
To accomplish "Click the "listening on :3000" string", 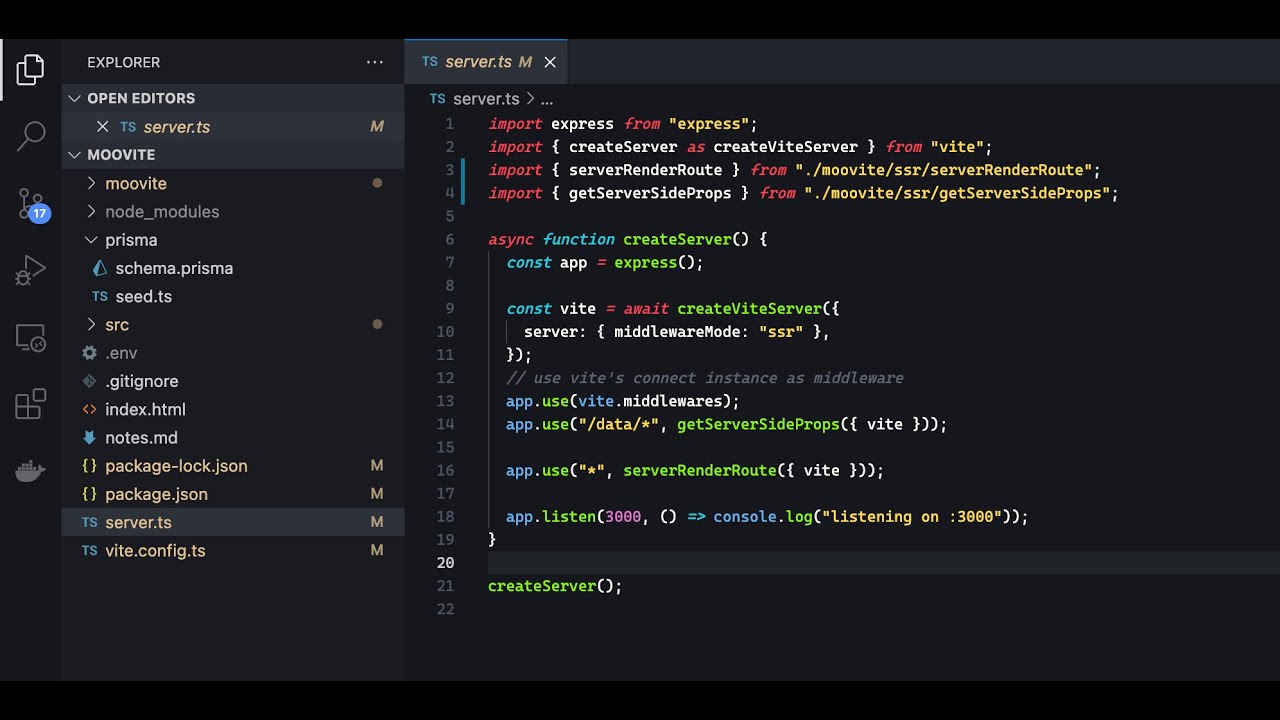I will (x=912, y=517).
